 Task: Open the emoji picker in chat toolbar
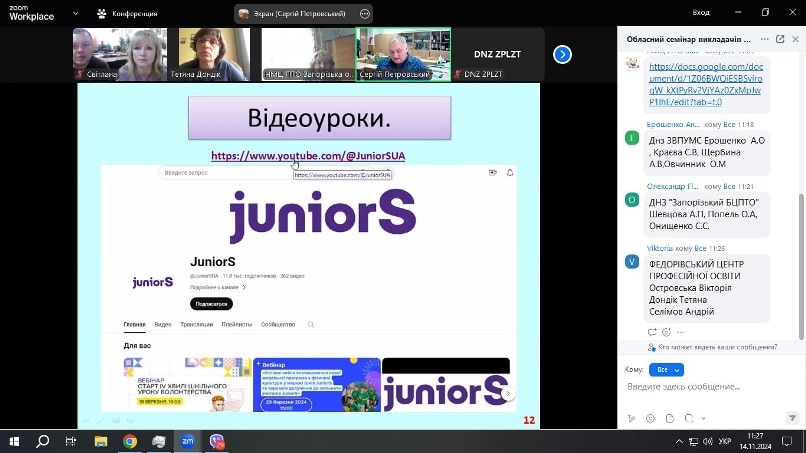click(x=650, y=419)
